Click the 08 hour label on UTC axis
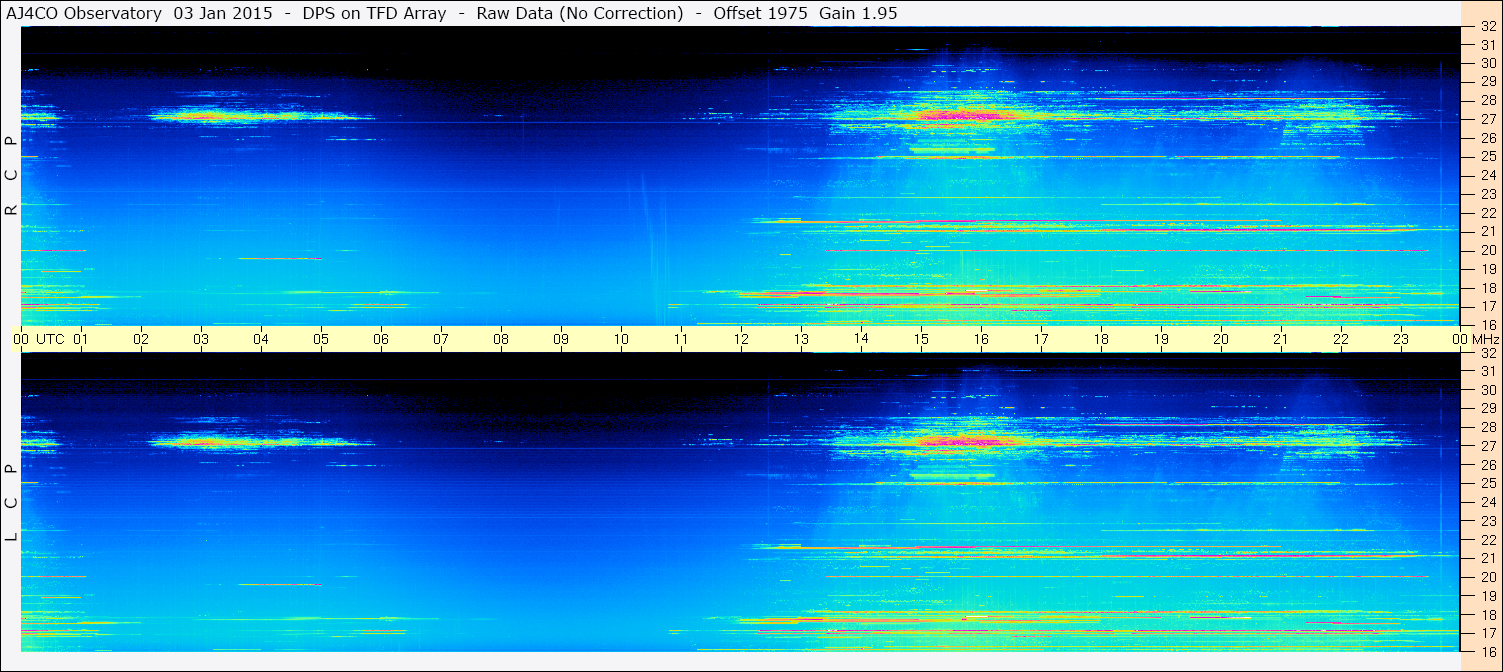1503x672 pixels. (501, 339)
